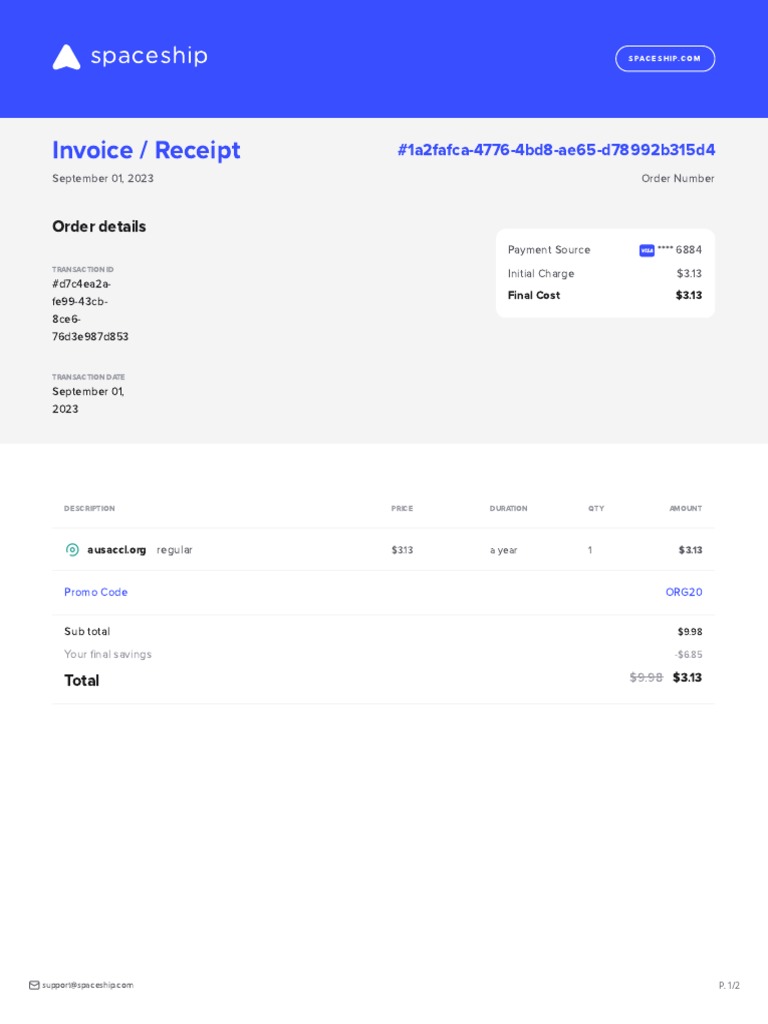Click the struck-through $9.98 total price
768x1024 pixels.
(646, 677)
